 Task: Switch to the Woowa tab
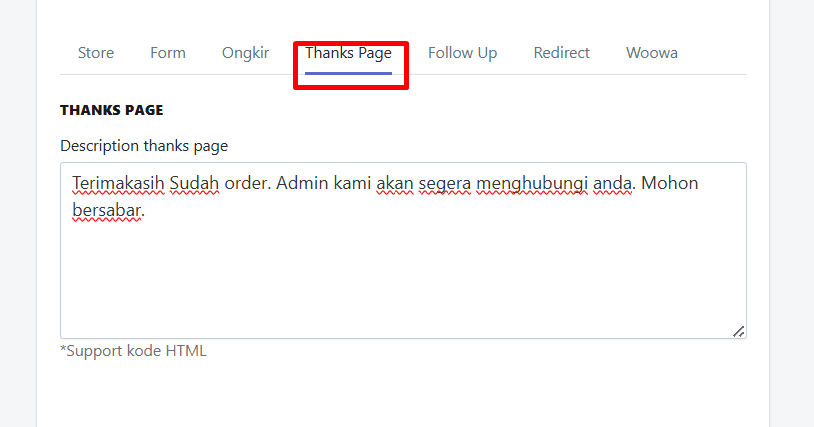pyautogui.click(x=652, y=53)
